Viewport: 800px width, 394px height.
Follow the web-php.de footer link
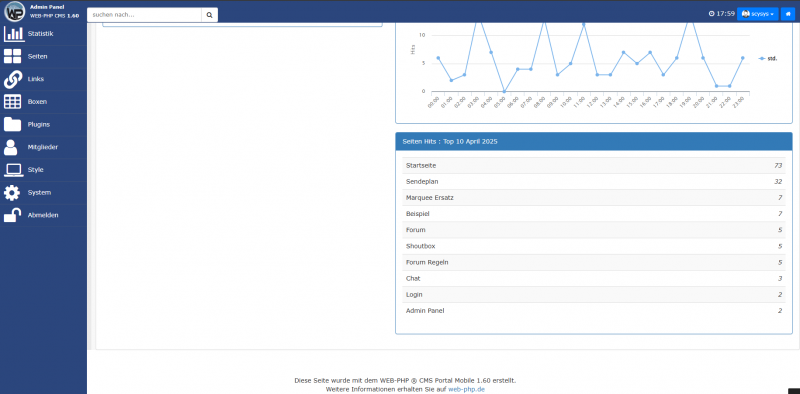[x=466, y=389]
